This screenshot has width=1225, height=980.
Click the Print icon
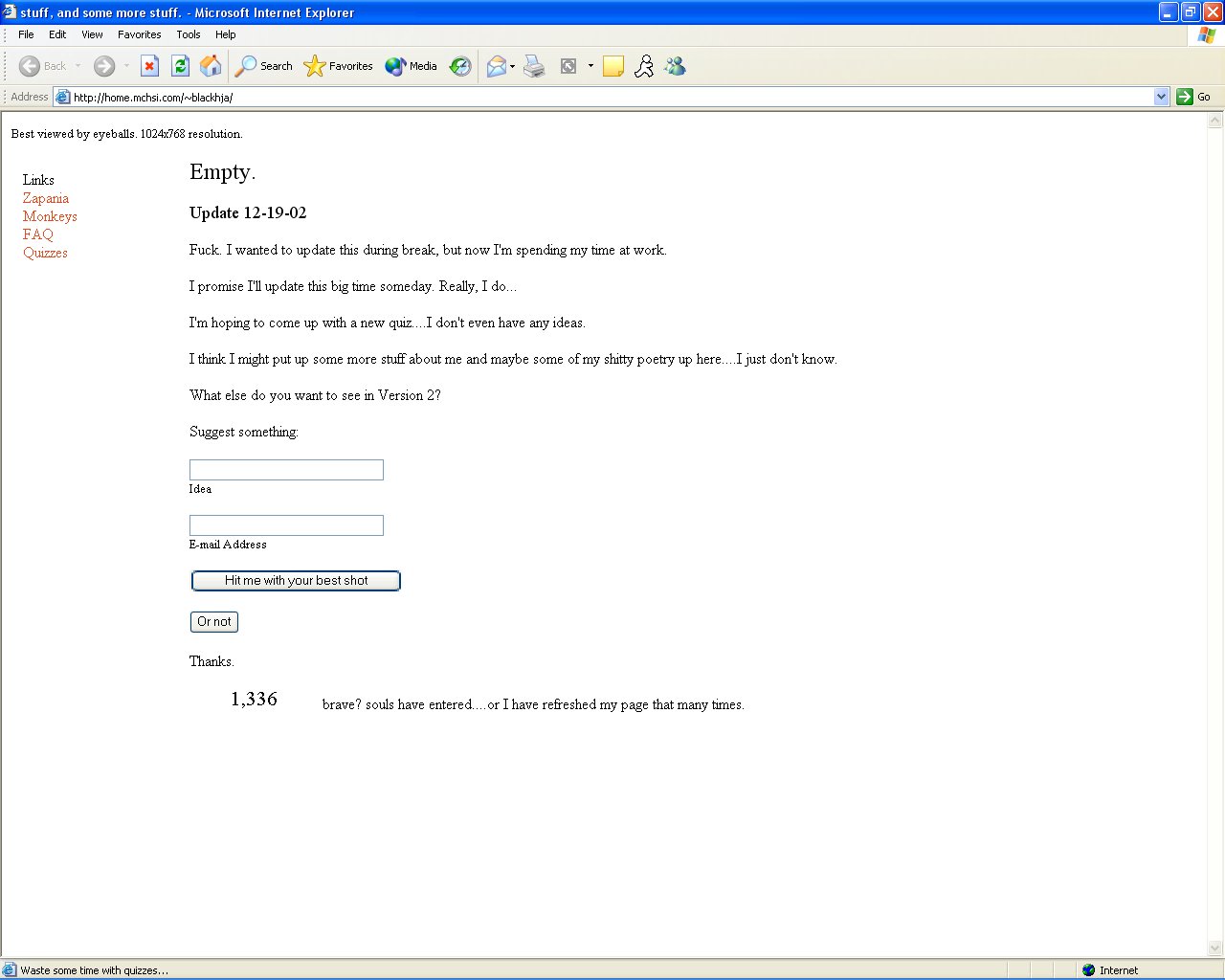click(534, 66)
